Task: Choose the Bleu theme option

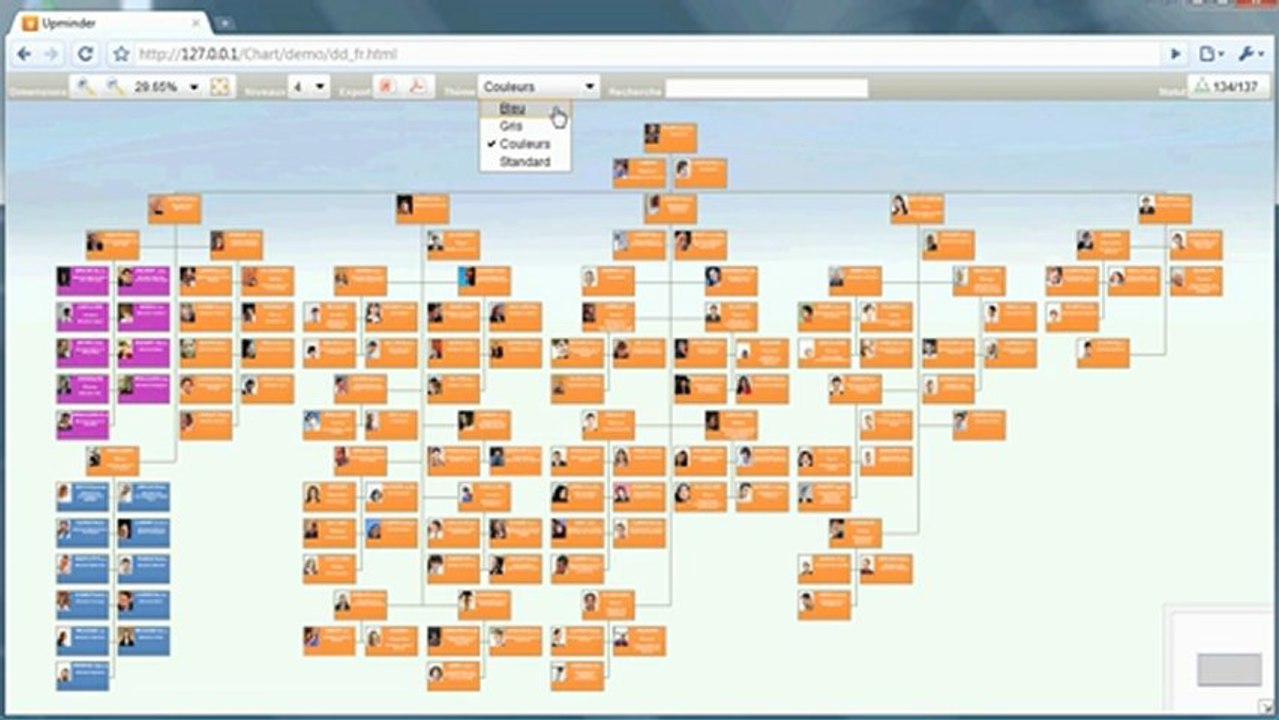Action: (525, 108)
